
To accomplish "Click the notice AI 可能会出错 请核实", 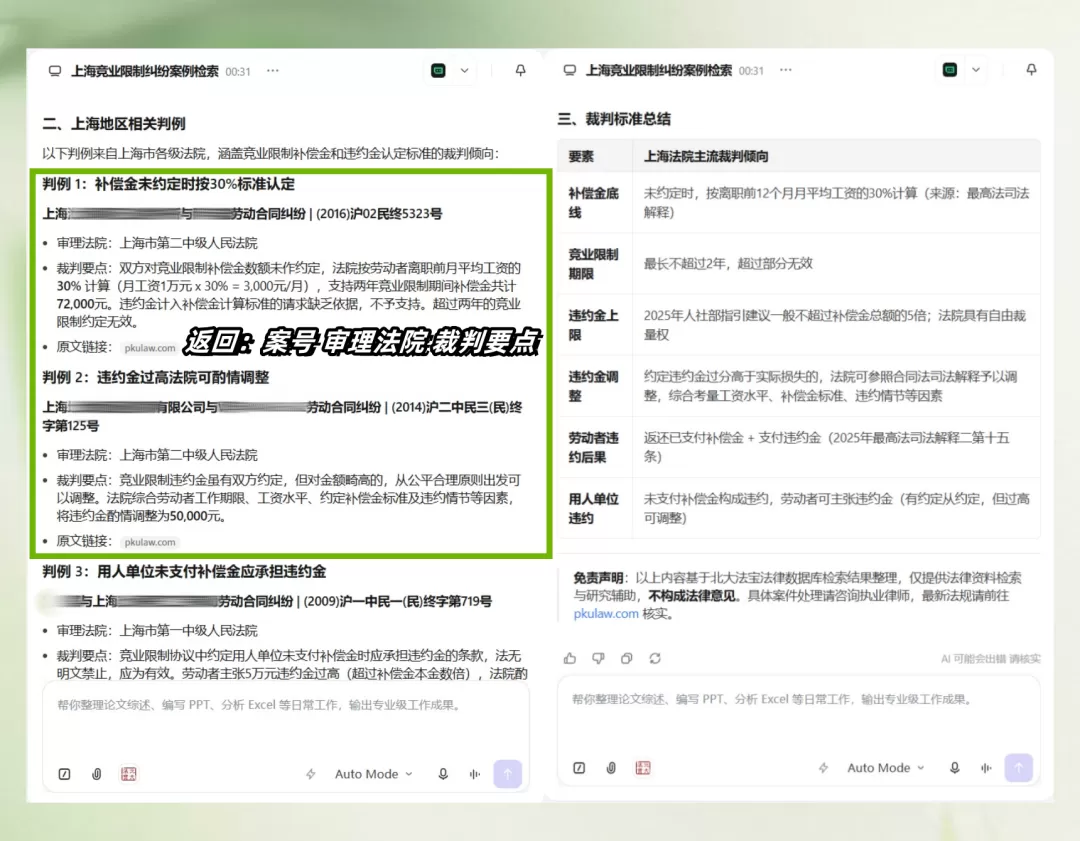I will click(x=990, y=659).
